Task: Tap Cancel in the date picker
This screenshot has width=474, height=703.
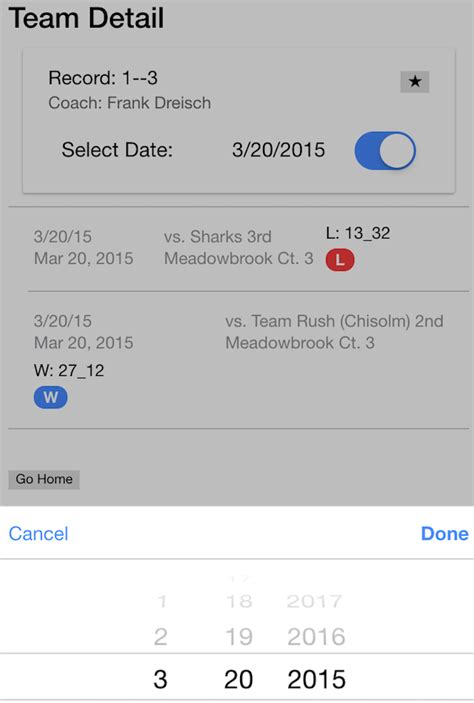Action: (x=39, y=534)
